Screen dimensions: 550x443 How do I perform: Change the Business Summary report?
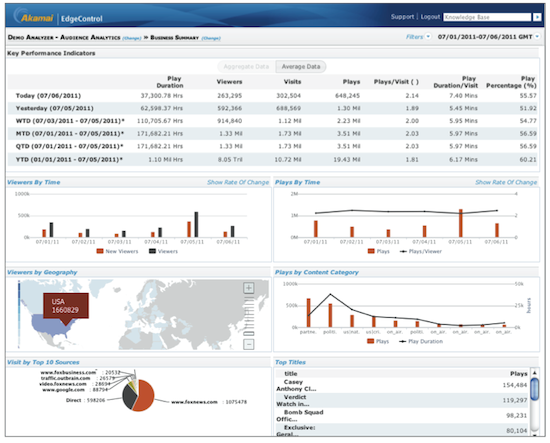pos(211,38)
